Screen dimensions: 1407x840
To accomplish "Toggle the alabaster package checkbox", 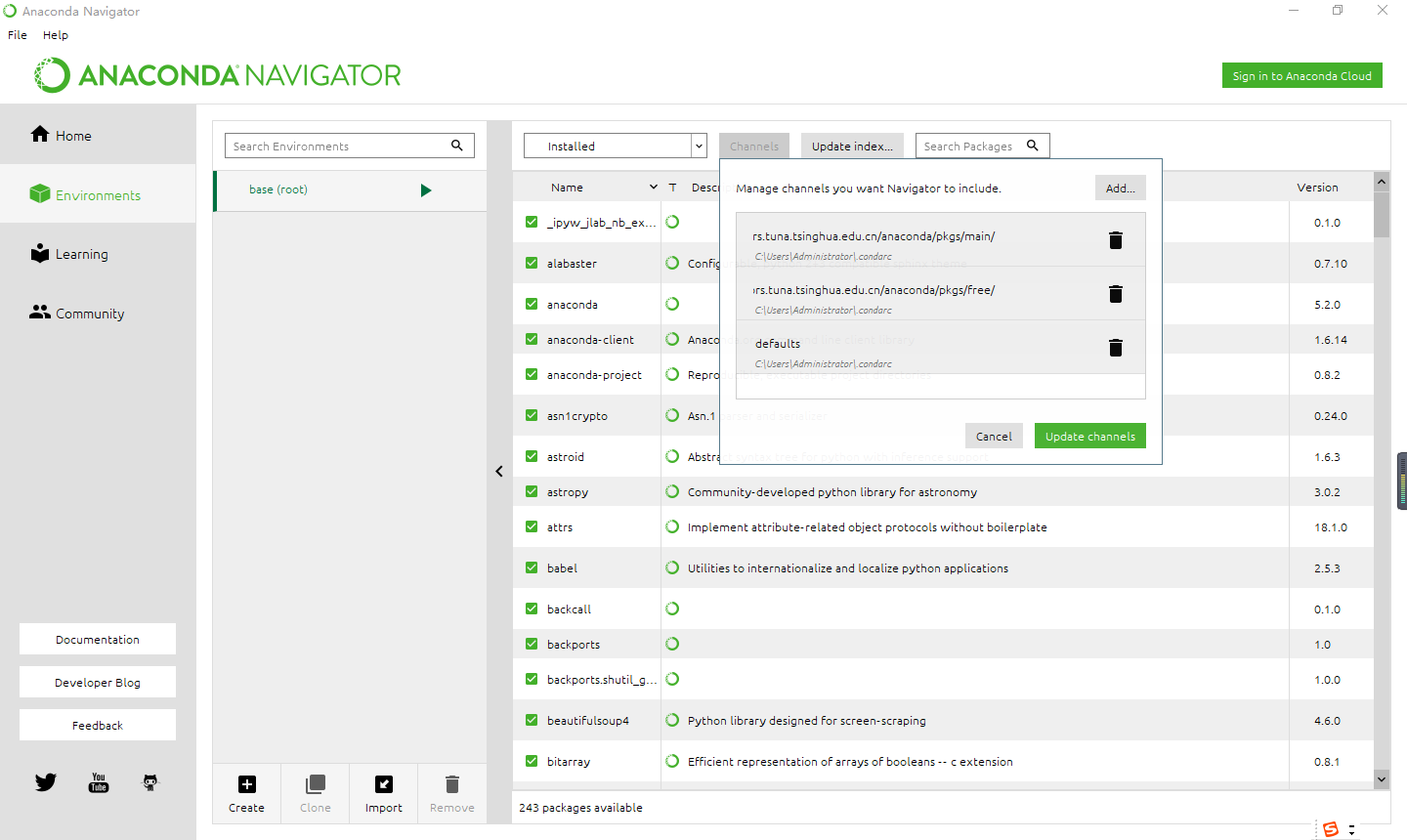I will click(532, 263).
